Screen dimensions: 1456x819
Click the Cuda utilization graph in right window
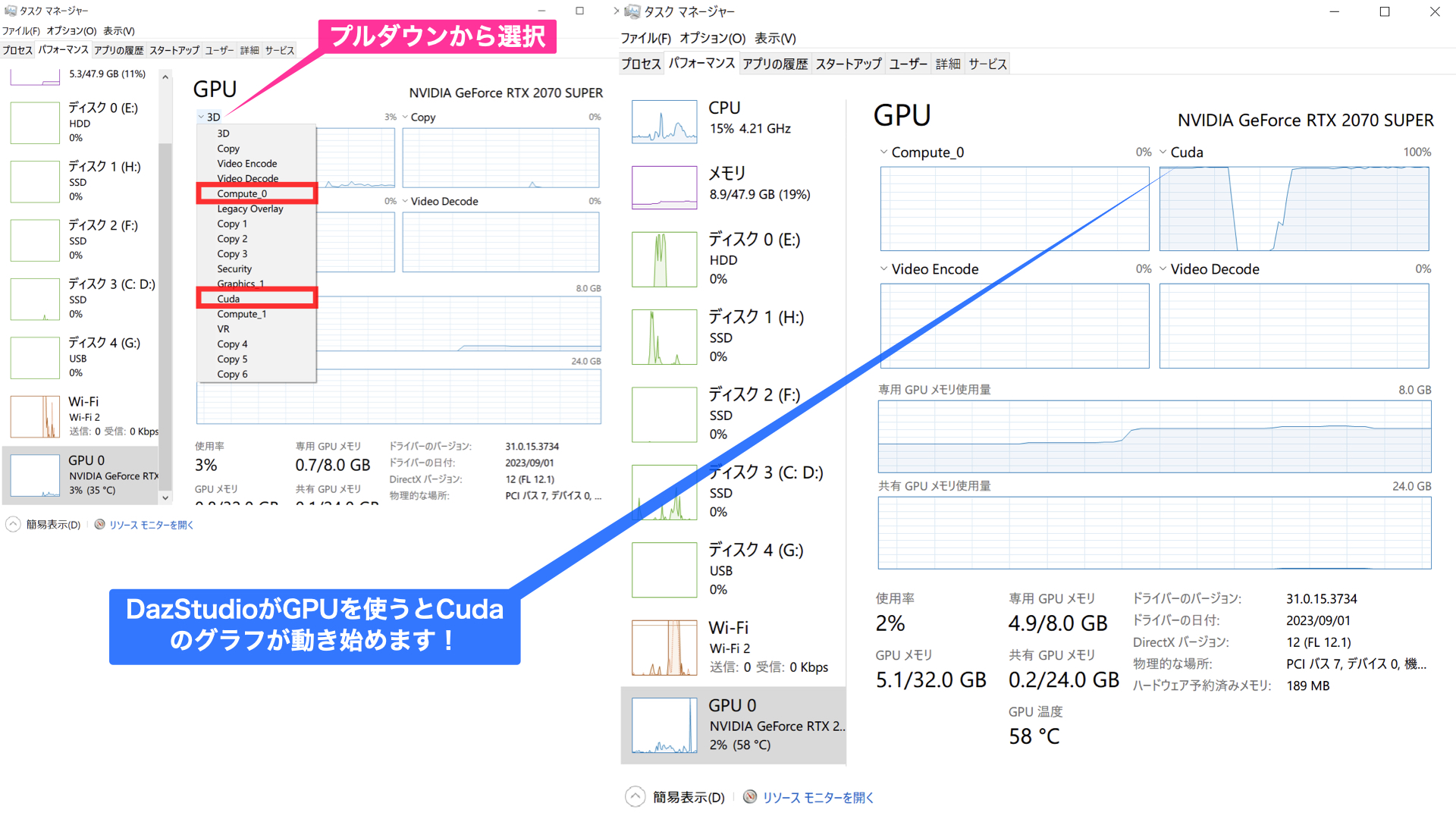click(x=1294, y=209)
